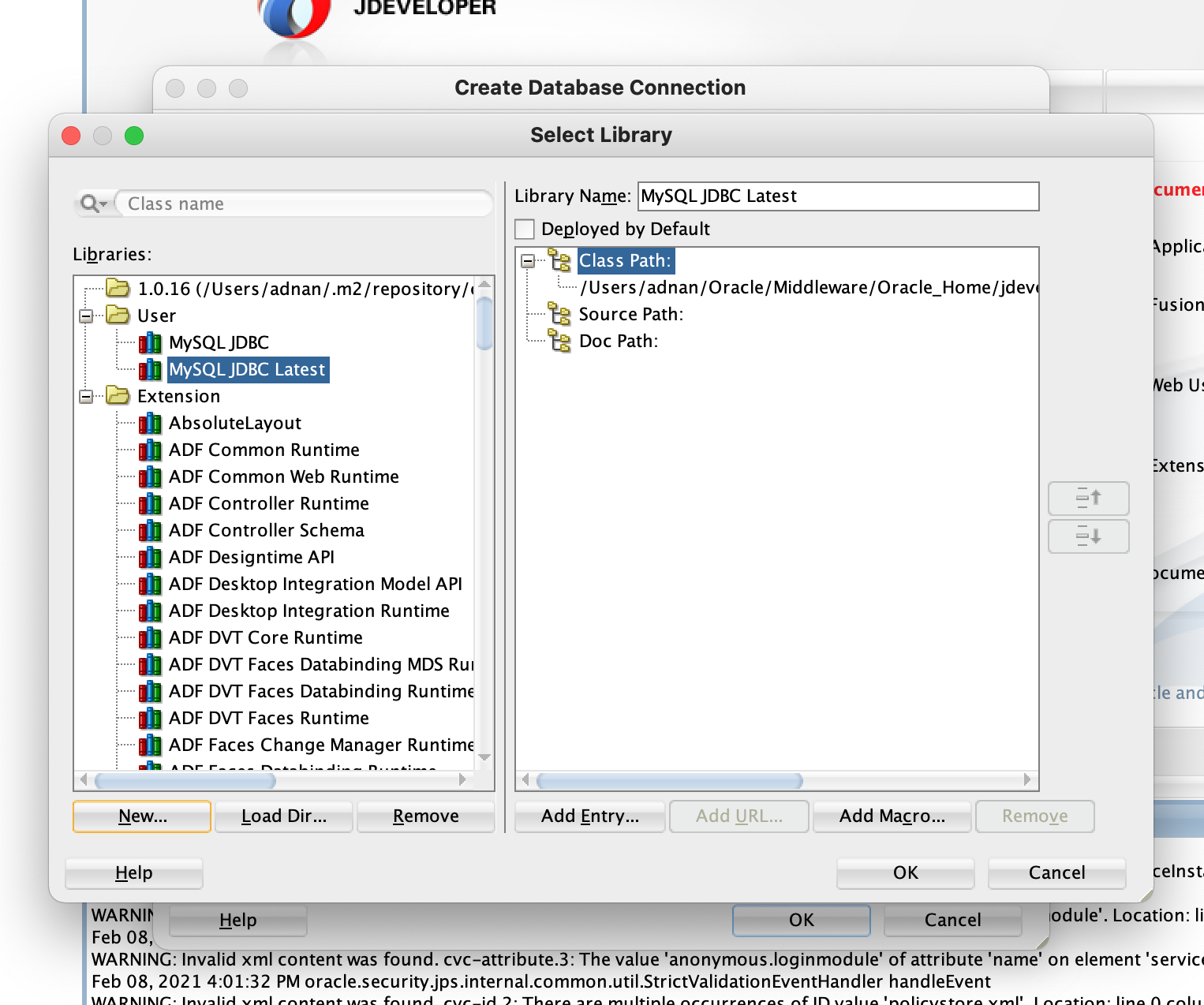Click the Libraries list vertical scrollbar thumb
This screenshot has width=1204, height=1005.
point(485,323)
